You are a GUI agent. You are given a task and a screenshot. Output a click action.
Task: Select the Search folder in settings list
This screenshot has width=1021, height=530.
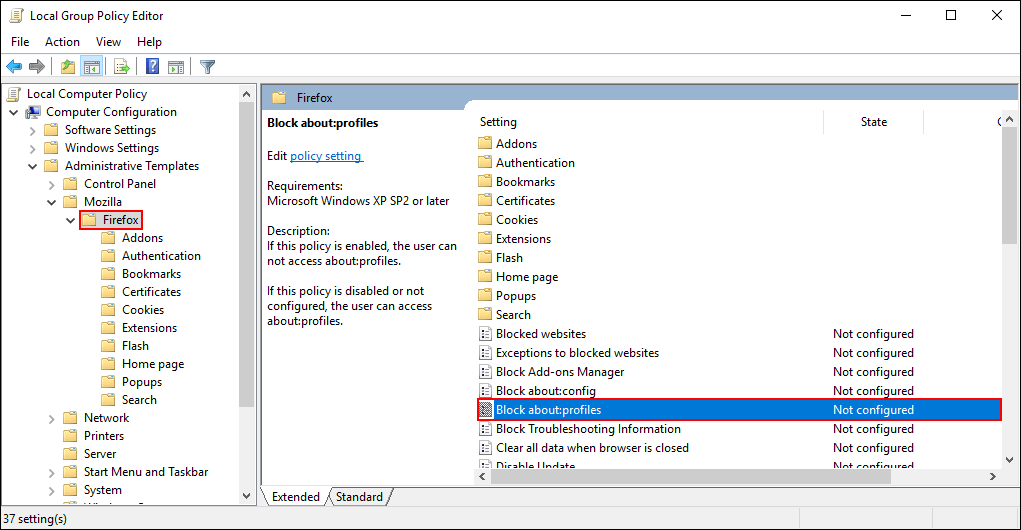pyautogui.click(x=513, y=314)
